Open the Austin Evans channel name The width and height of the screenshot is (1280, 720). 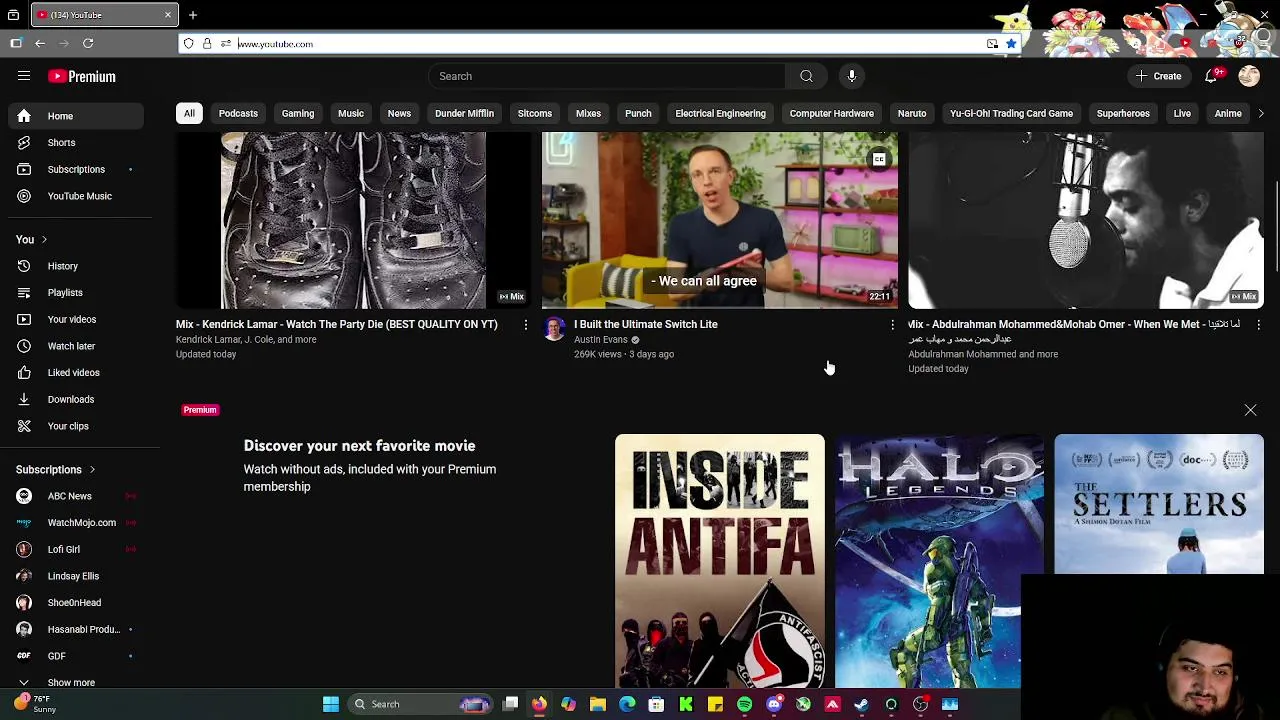(601, 340)
